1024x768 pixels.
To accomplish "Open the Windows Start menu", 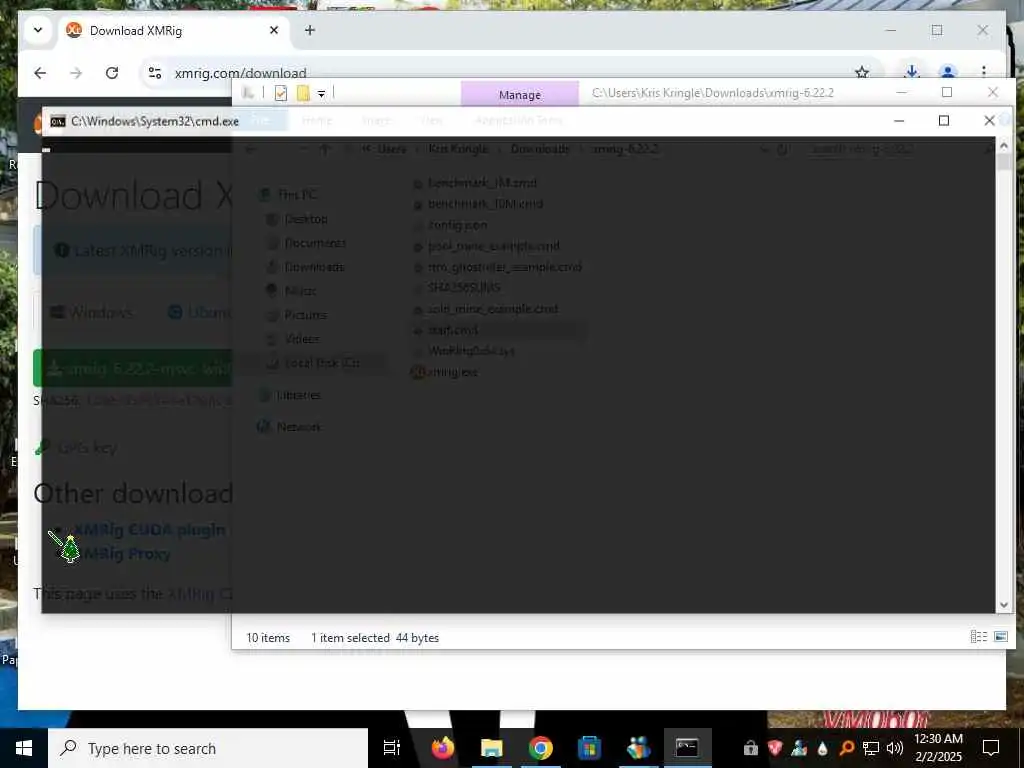I will (x=24, y=748).
